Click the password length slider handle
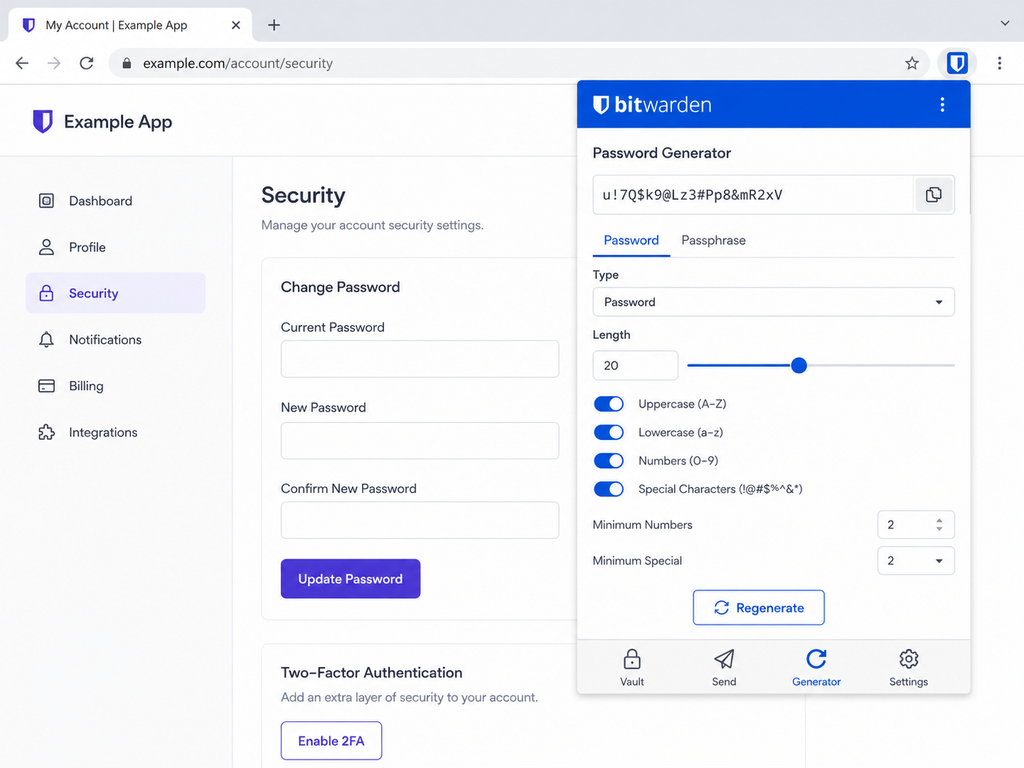This screenshot has height=768, width=1024. (799, 365)
